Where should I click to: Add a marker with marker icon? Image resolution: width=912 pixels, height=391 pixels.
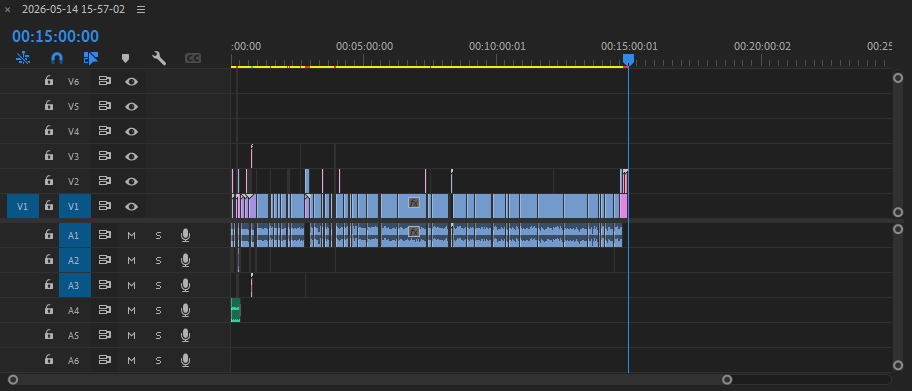click(125, 58)
